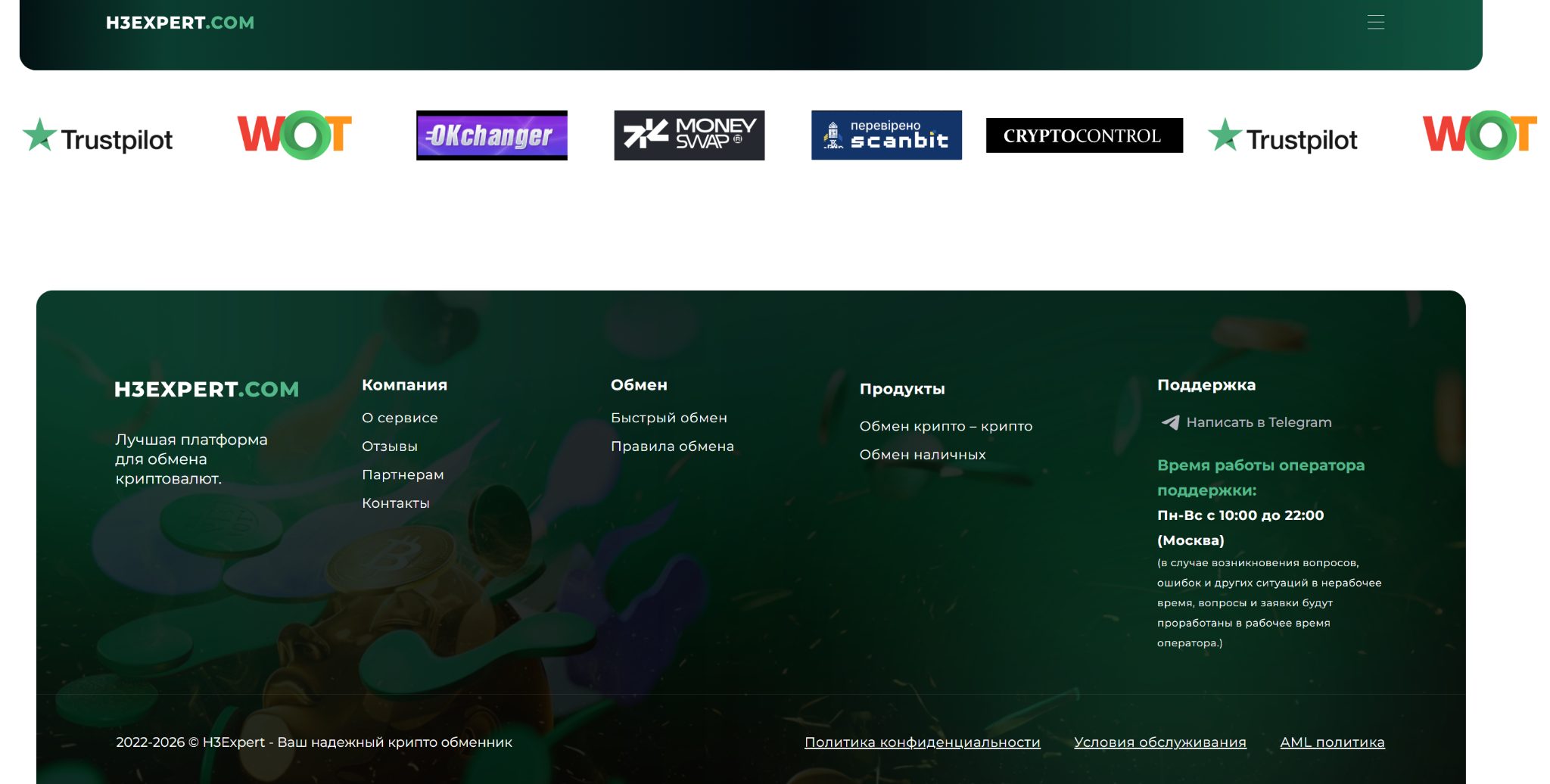Open Политика конфиденциальности link
This screenshot has width=1550, height=784.
tap(923, 742)
